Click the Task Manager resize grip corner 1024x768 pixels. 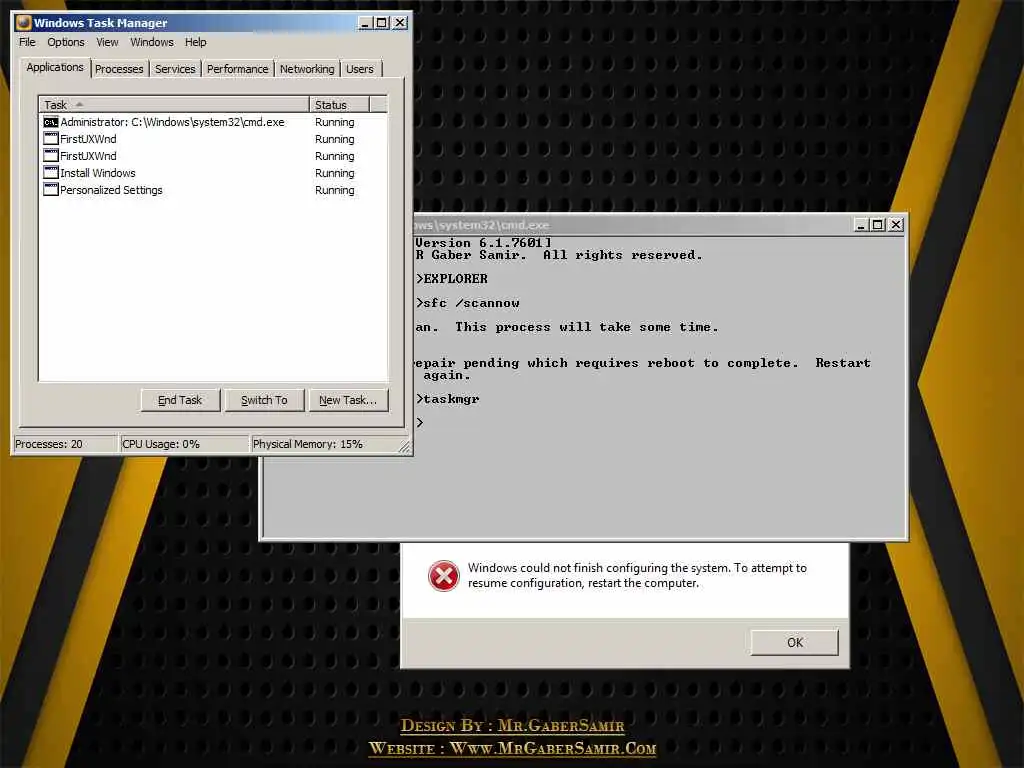click(x=405, y=447)
